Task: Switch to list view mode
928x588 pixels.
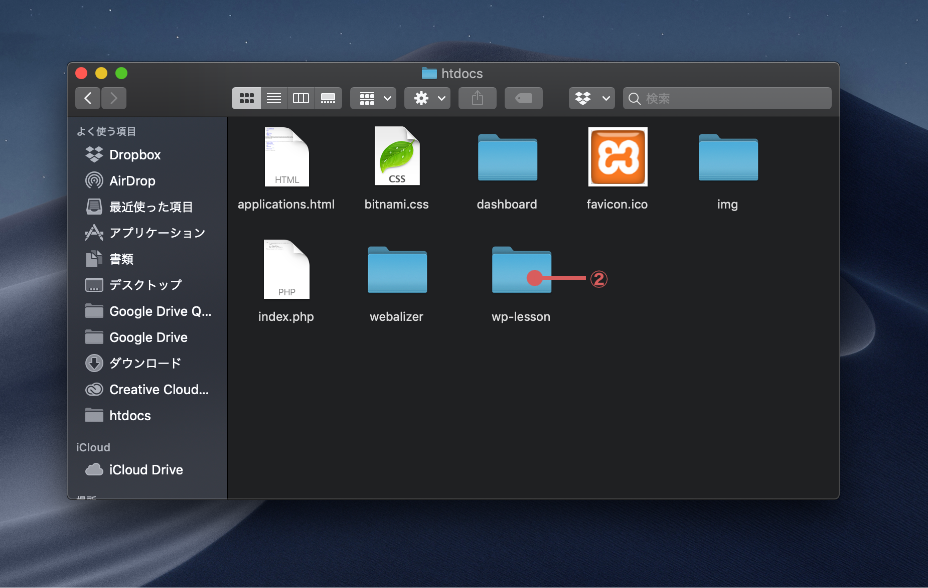Action: (273, 98)
